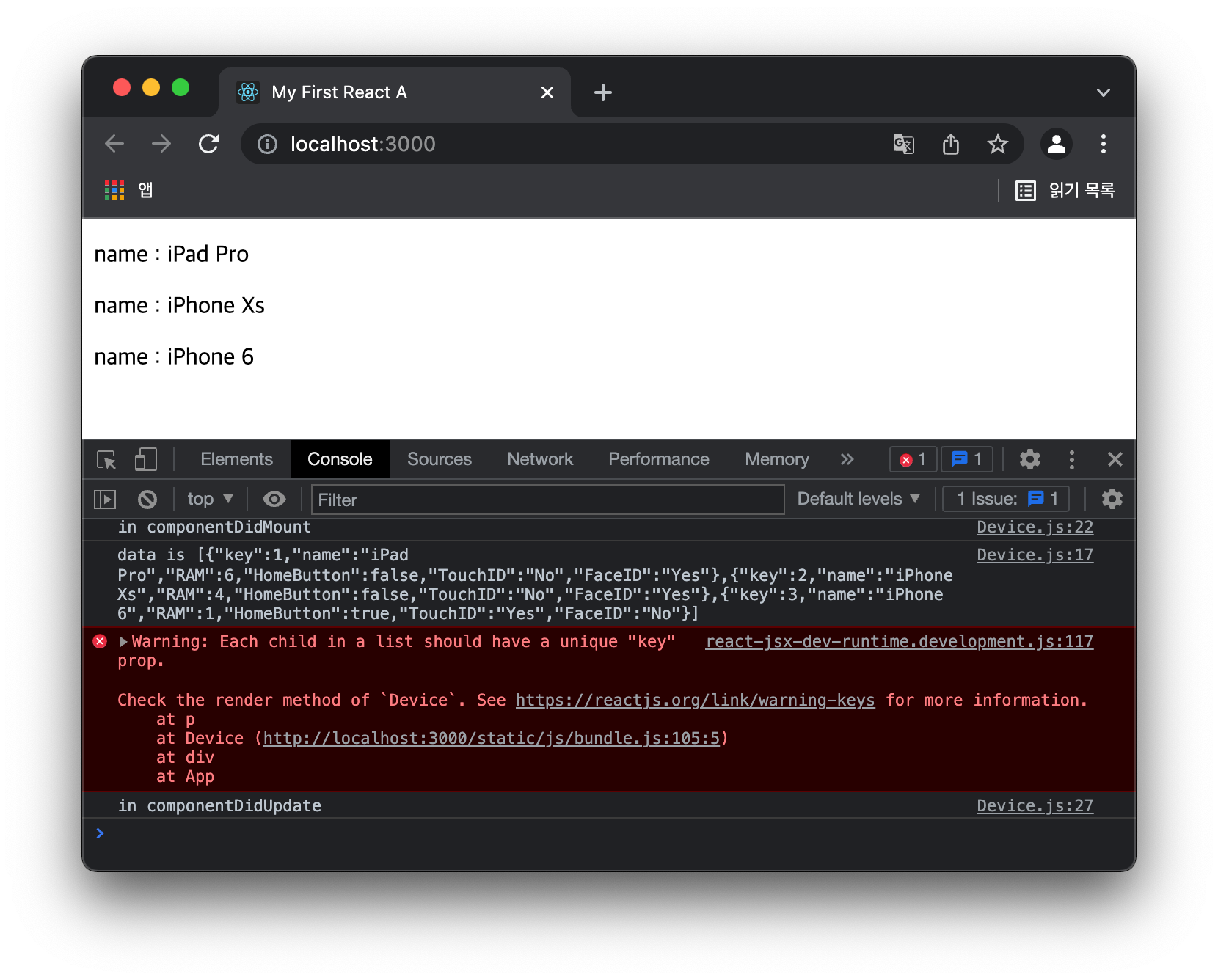1218x980 pixels.
Task: Open the 1 Issue button
Action: 1006,499
